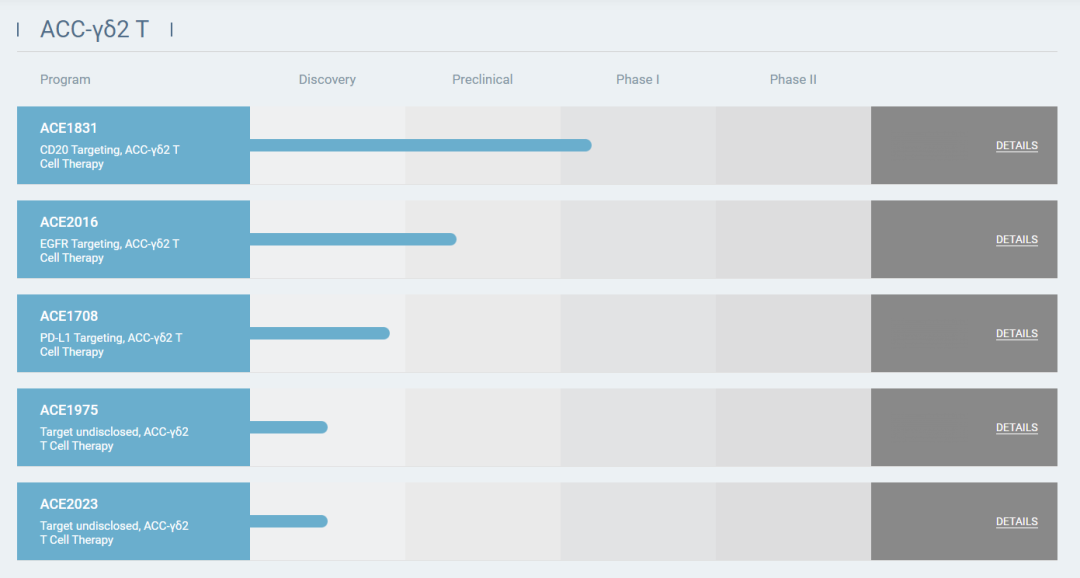Click the CD20 Targeting description text
Screen dimensions: 1080x578
(x=110, y=157)
